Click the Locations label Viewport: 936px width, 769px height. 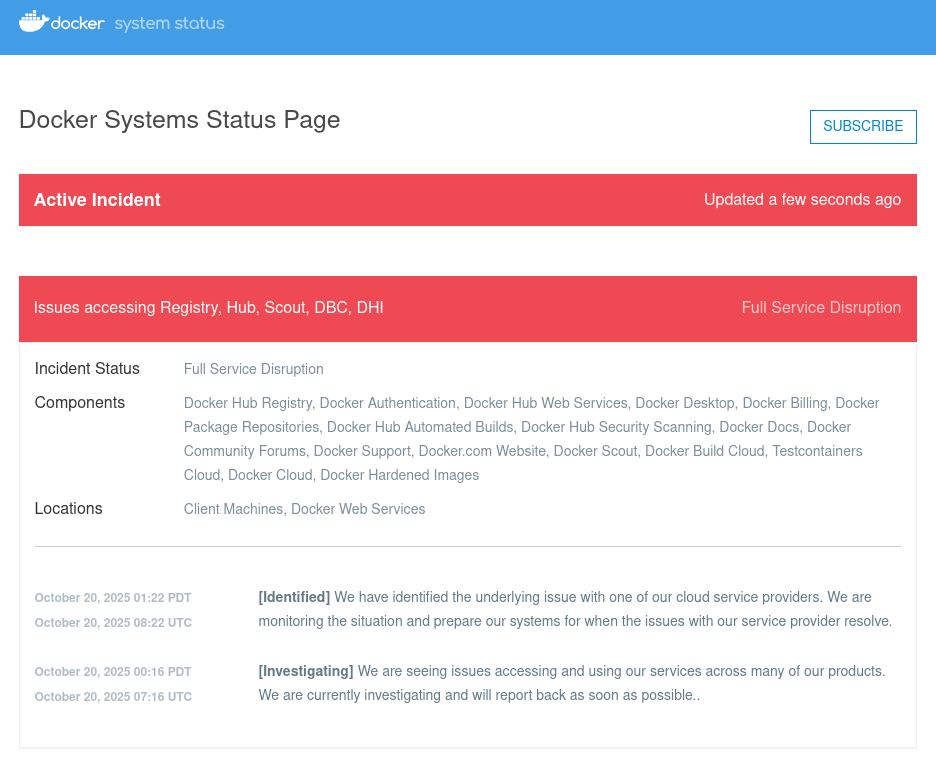pos(68,509)
